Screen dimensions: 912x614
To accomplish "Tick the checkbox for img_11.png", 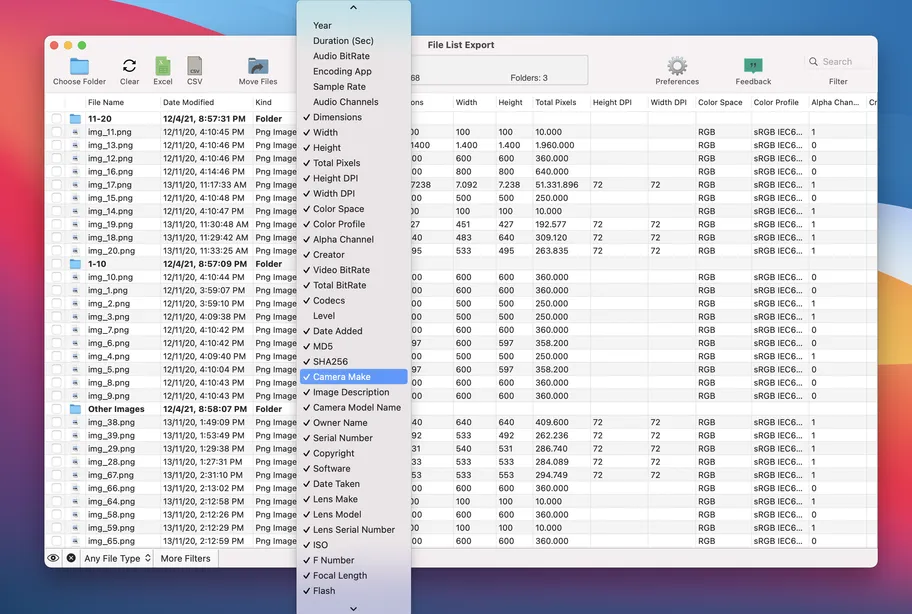I will (x=56, y=132).
